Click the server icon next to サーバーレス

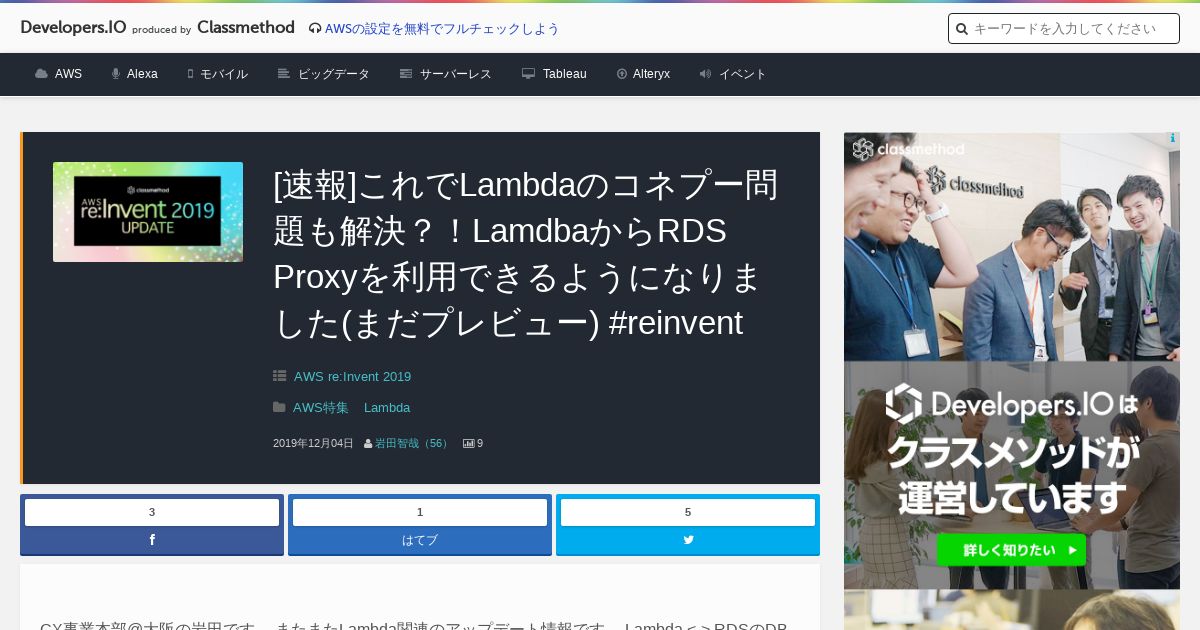tap(406, 74)
